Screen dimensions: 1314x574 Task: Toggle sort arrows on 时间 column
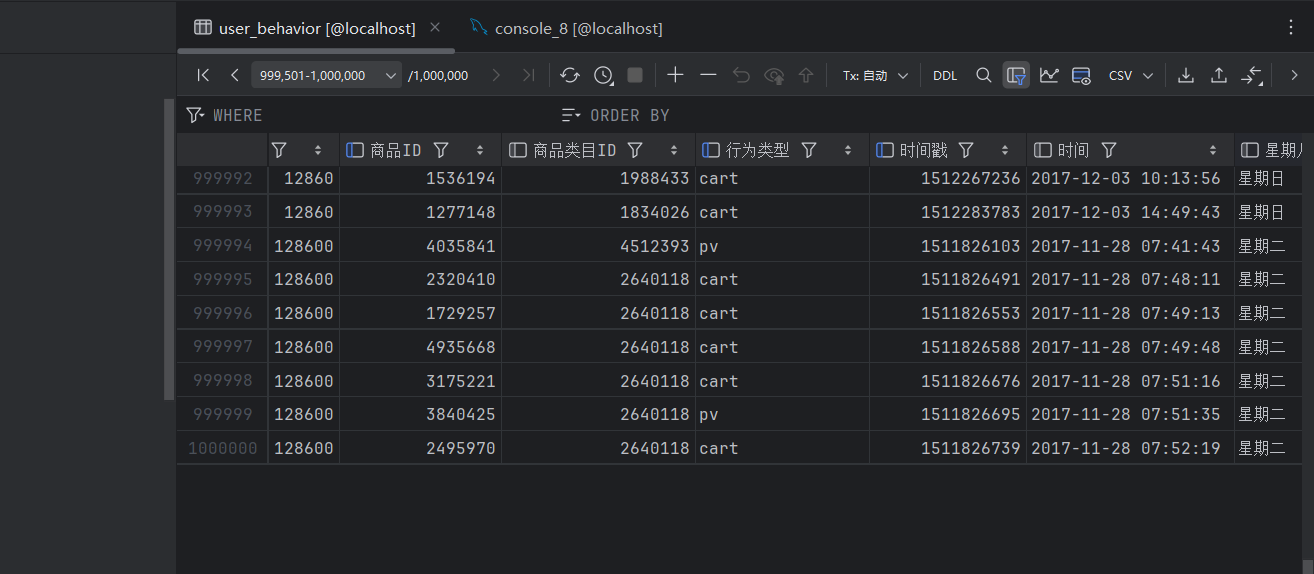1213,150
